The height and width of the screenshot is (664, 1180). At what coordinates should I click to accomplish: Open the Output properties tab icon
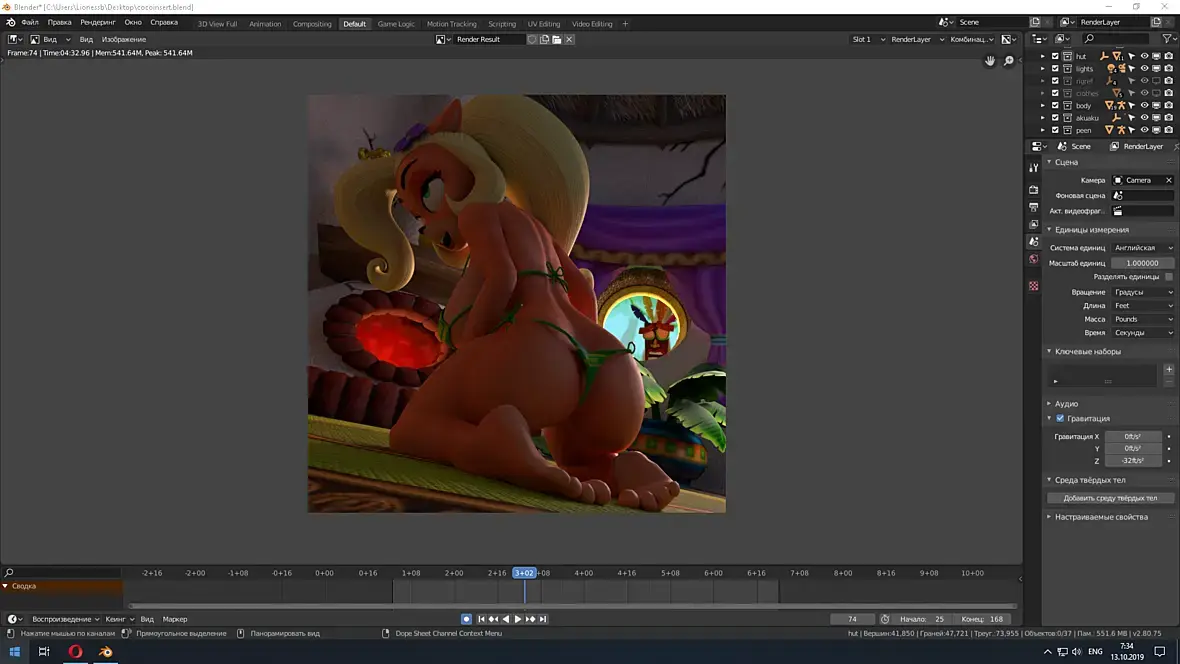tap(1033, 207)
